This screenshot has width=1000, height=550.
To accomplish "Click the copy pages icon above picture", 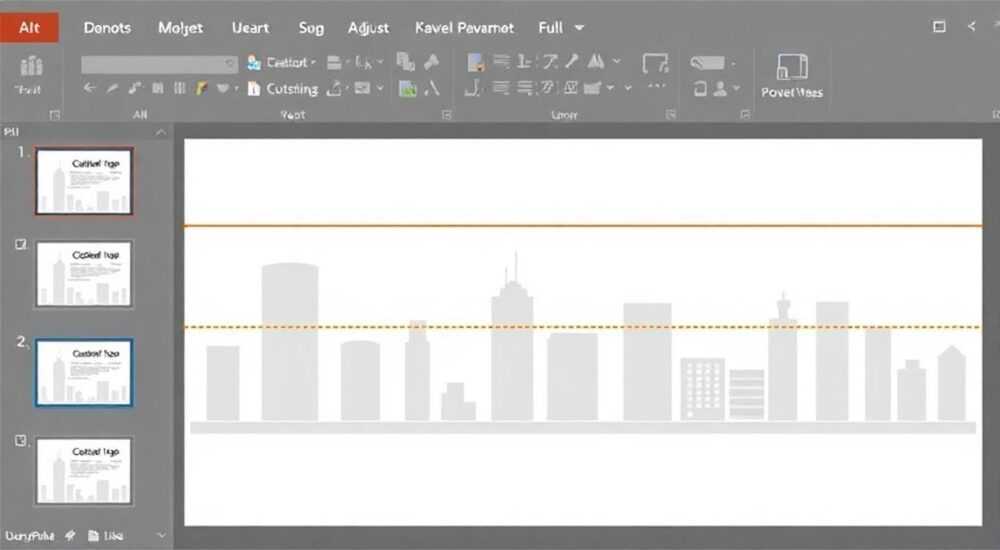I will point(405,62).
